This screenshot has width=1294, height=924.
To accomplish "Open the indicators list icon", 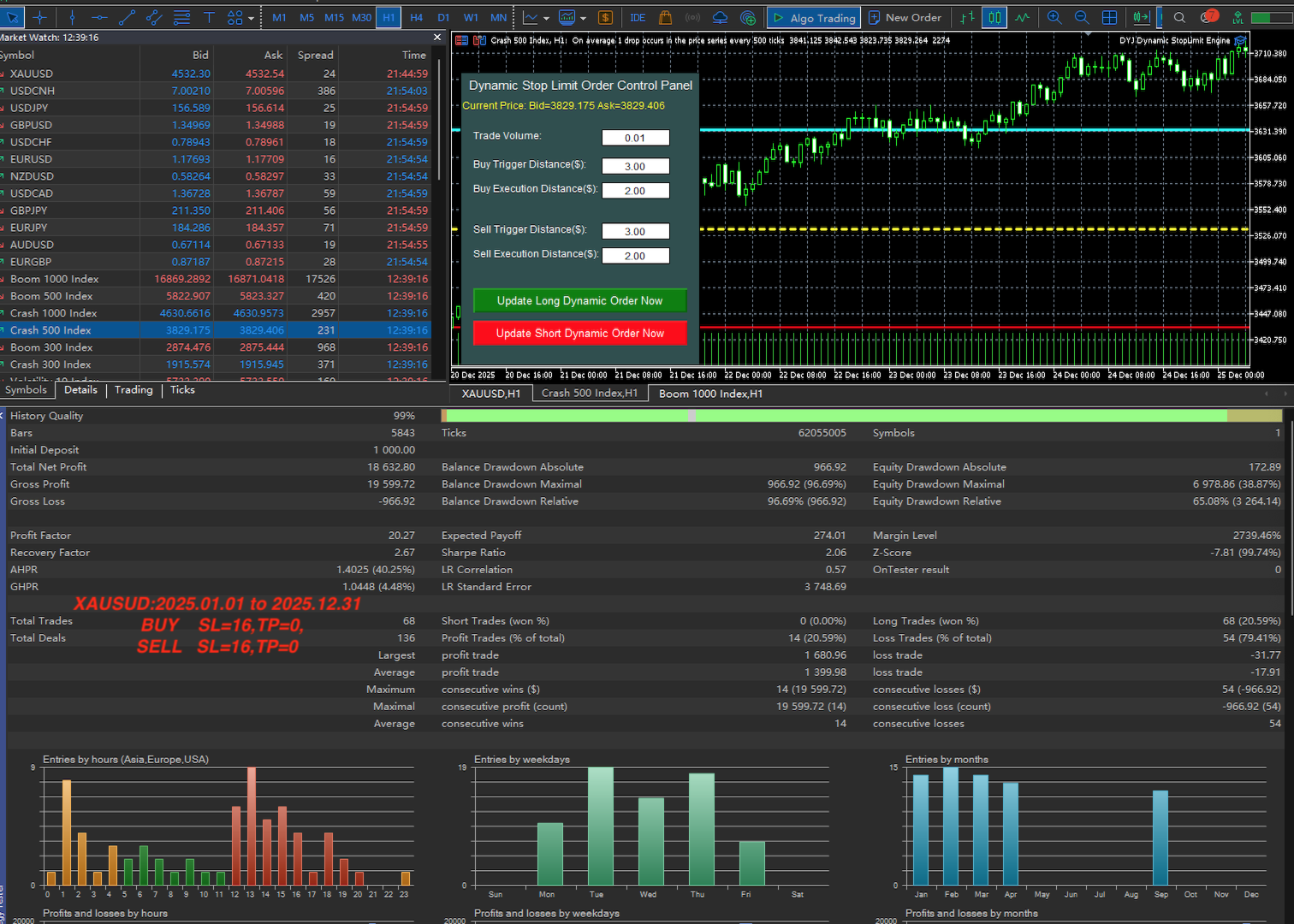I will point(531,17).
